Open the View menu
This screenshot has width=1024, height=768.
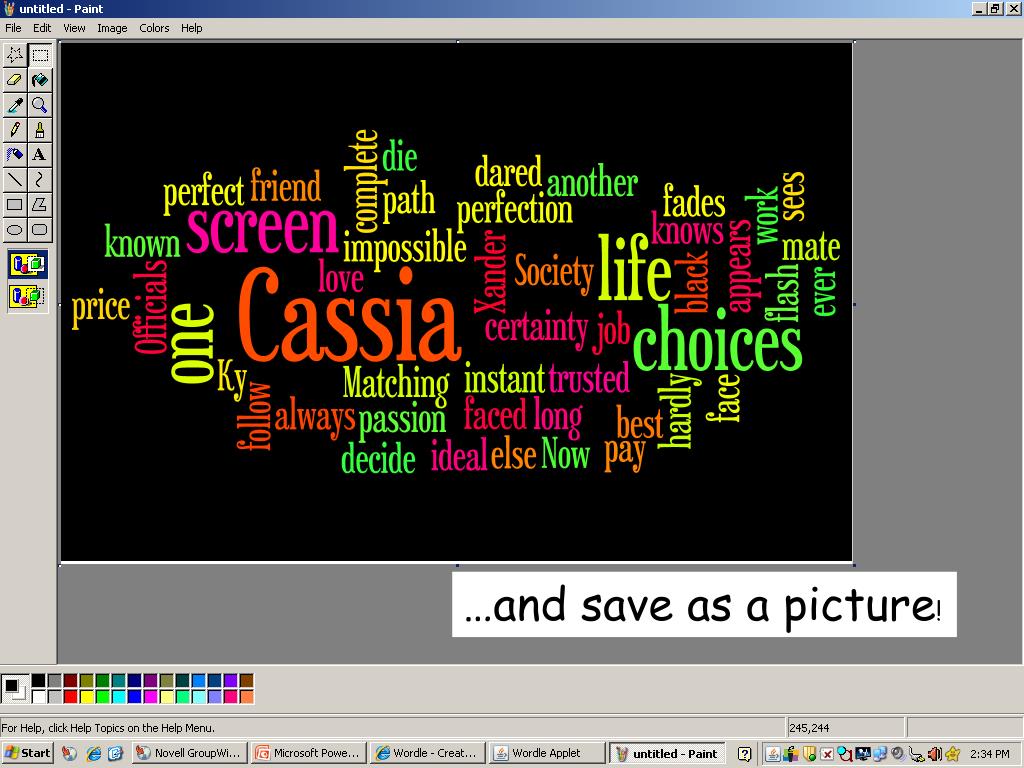click(74, 28)
